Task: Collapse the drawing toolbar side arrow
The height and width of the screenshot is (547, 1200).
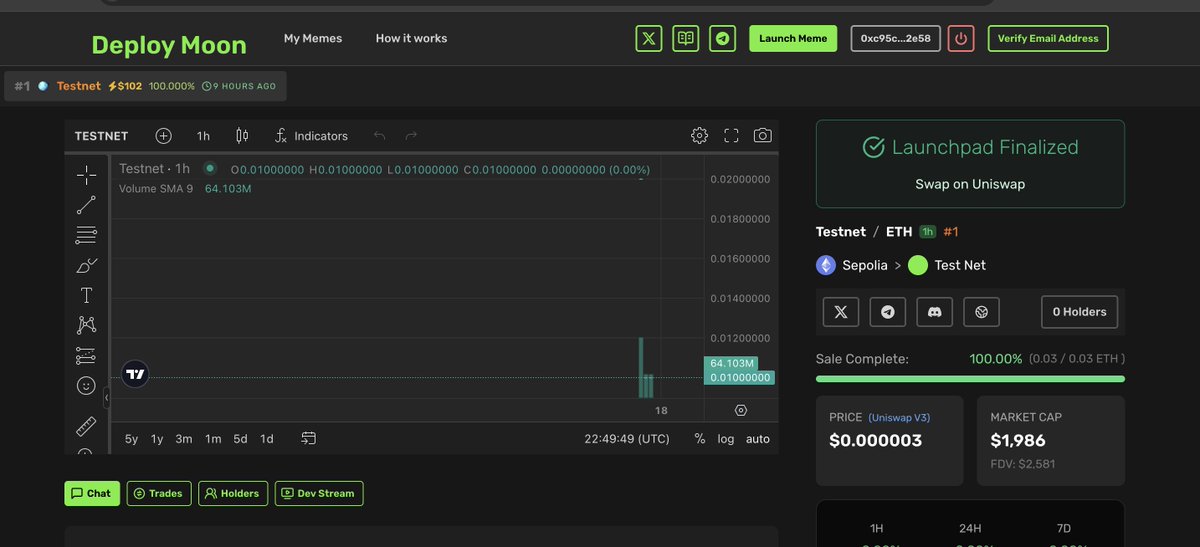Action: 107,398
